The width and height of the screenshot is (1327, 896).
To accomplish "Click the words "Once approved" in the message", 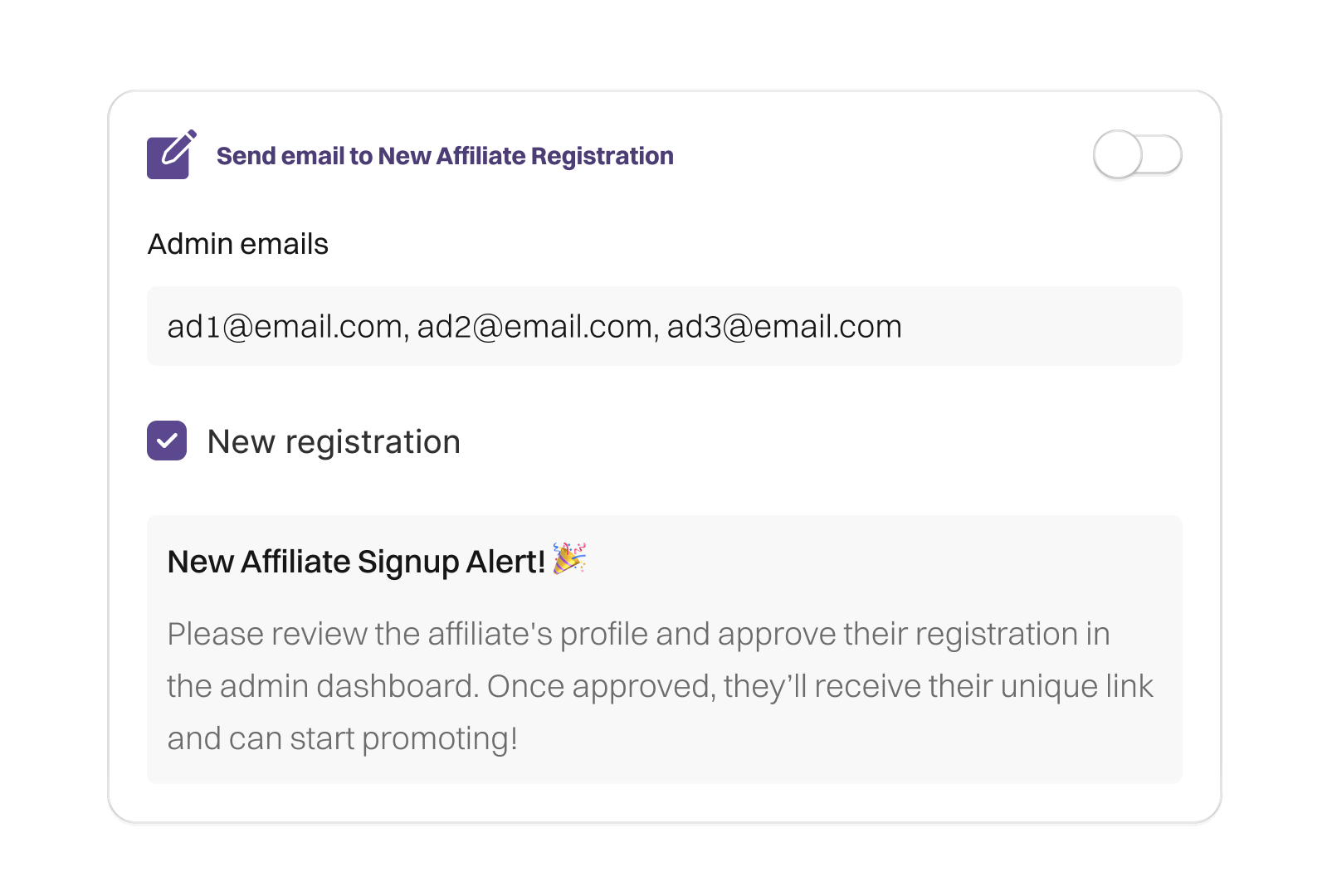I will (599, 687).
